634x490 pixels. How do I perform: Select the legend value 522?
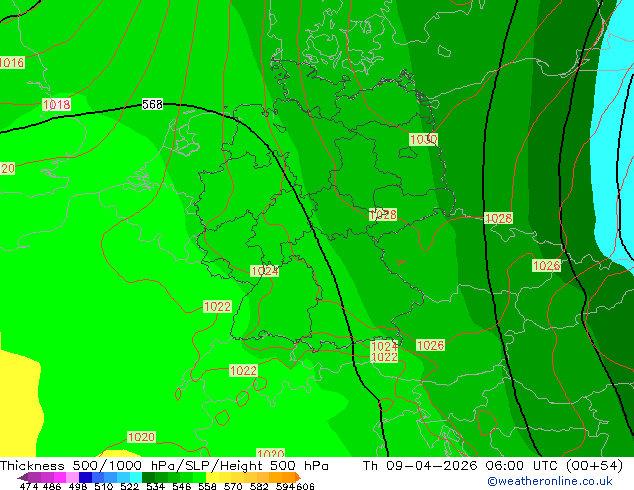tap(129, 486)
